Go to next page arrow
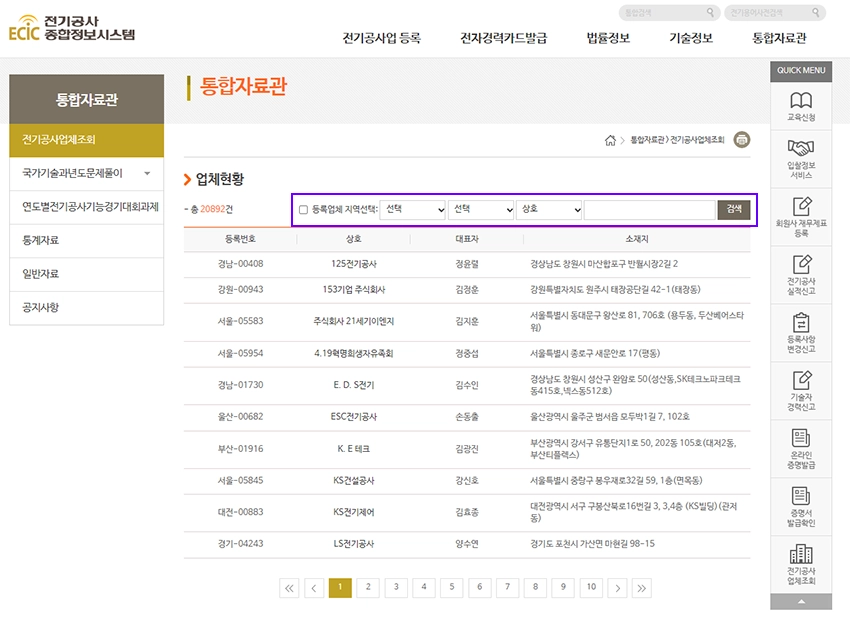This screenshot has width=850, height=623. (617, 588)
